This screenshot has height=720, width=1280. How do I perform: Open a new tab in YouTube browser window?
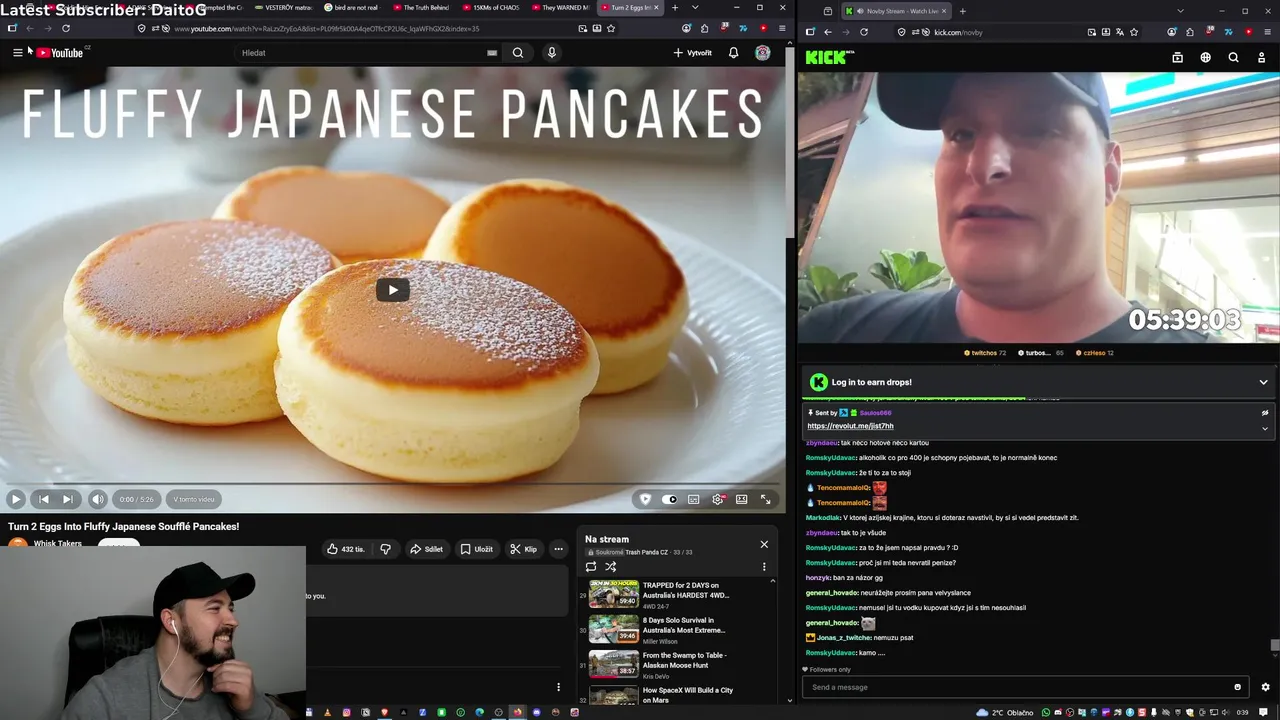pyautogui.click(x=675, y=8)
